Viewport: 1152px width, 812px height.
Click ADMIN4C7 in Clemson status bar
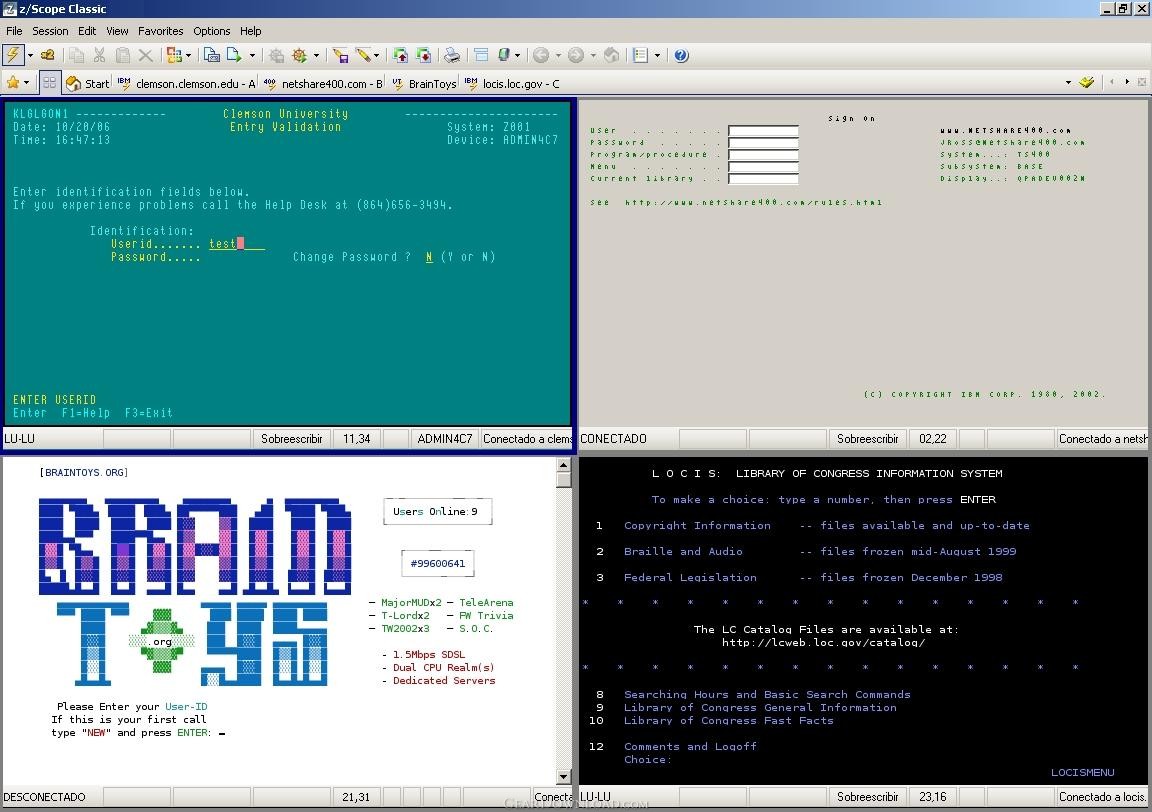point(444,439)
